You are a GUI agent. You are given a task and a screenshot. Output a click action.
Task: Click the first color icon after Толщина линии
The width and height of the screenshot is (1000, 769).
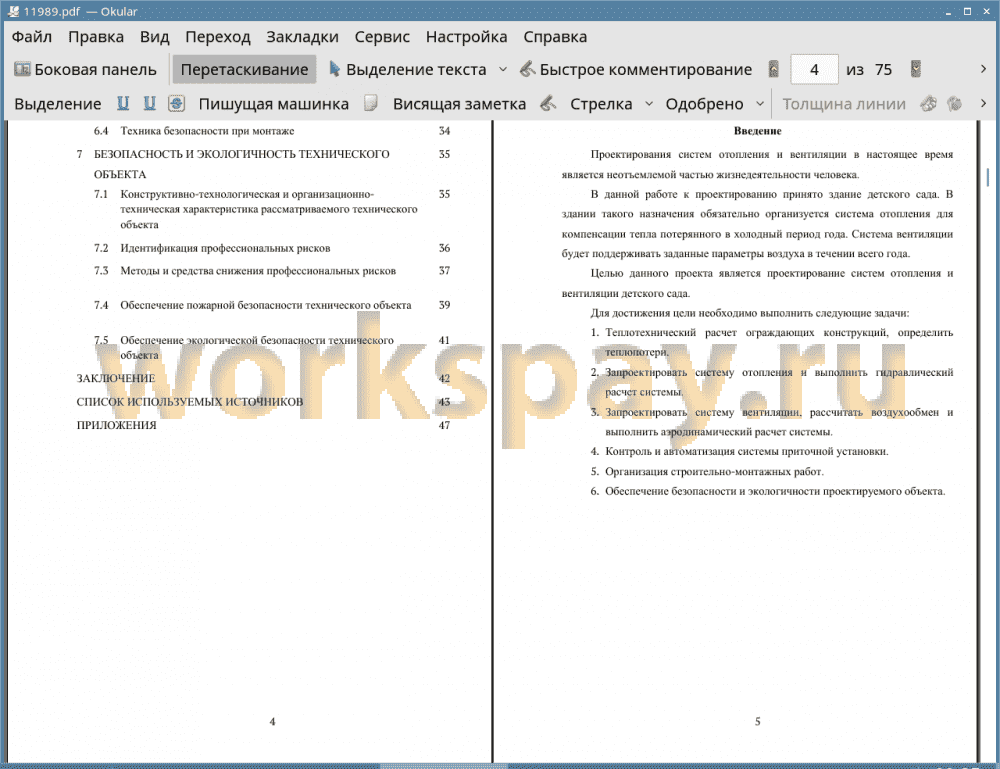pyautogui.click(x=929, y=103)
